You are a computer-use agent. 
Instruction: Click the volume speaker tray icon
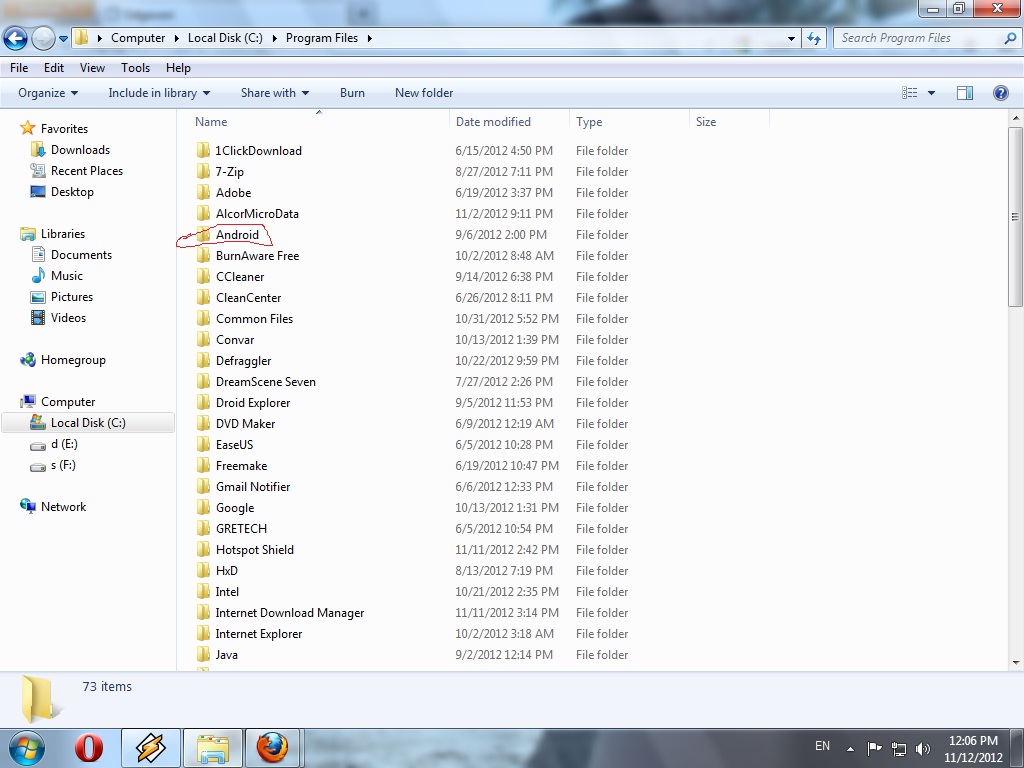pyautogui.click(x=923, y=748)
